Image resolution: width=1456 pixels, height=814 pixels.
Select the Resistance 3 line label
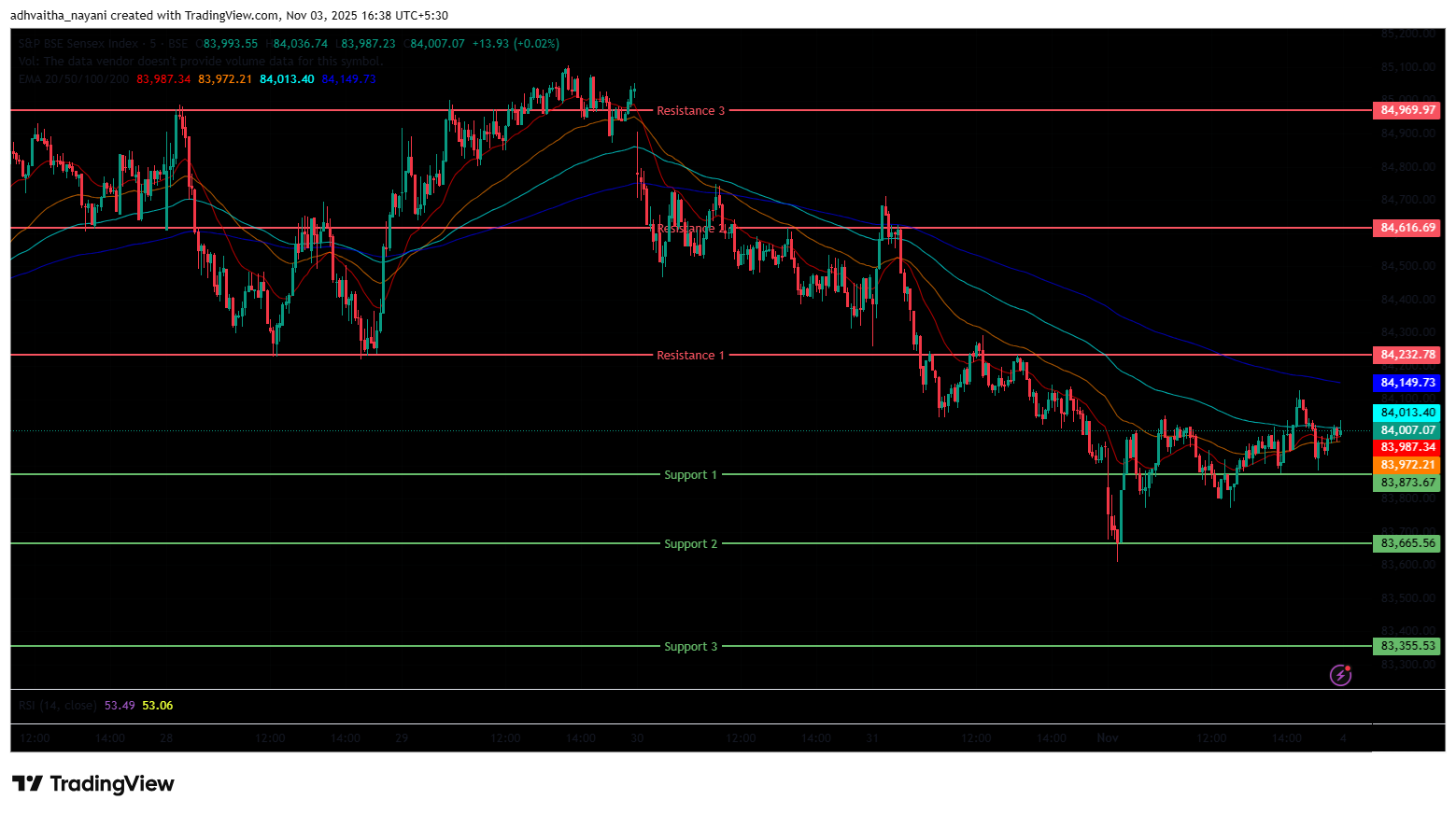[x=690, y=111]
